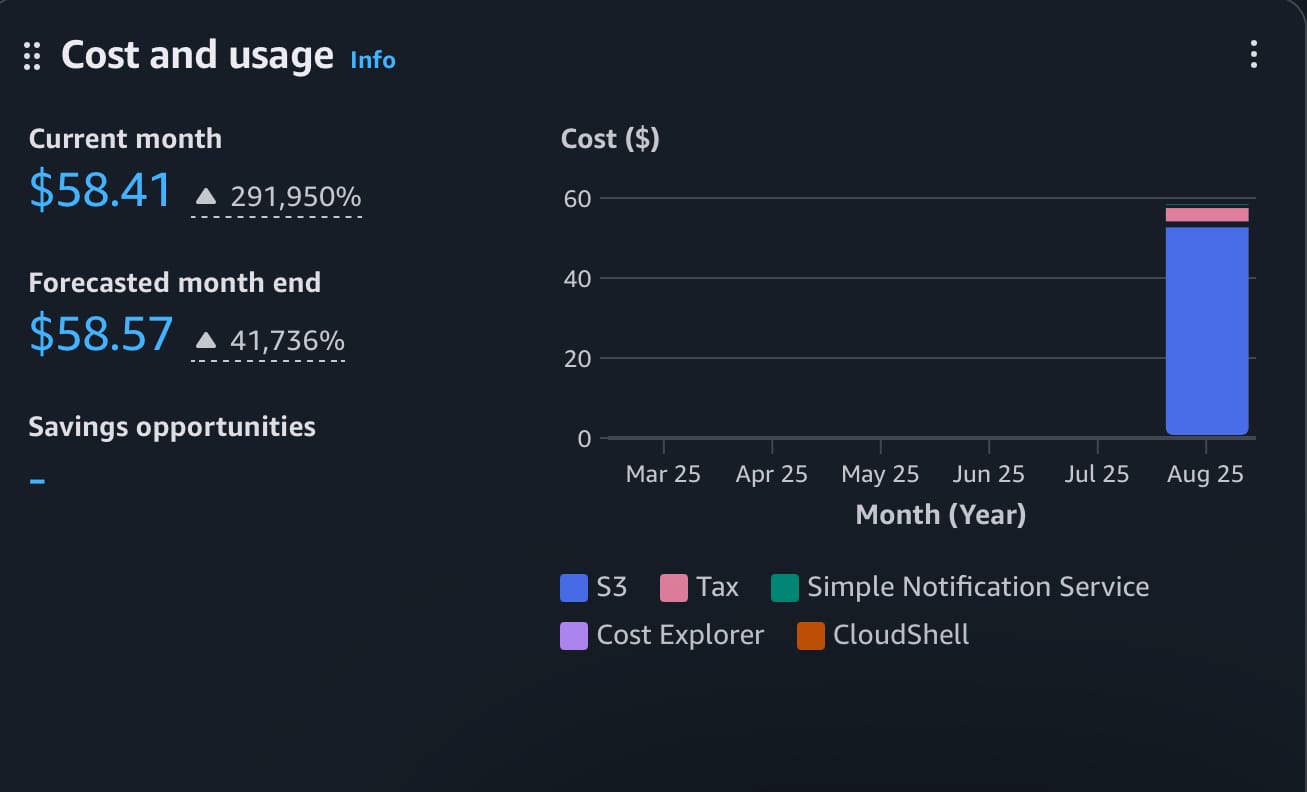Click the Simple Notification Service legend label
1307x792 pixels.
tap(978, 587)
